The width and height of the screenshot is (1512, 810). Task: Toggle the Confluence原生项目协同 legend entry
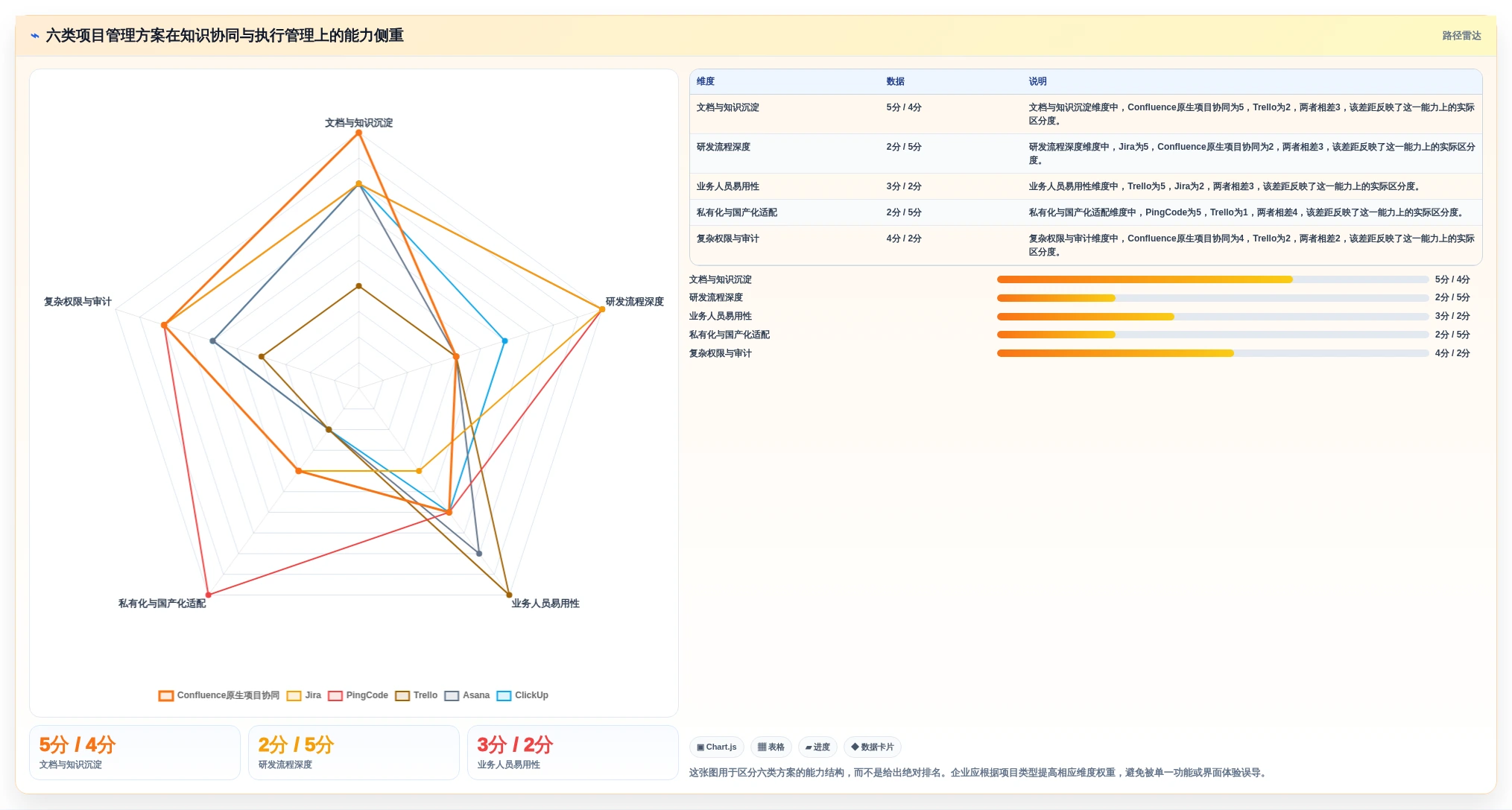[219, 695]
